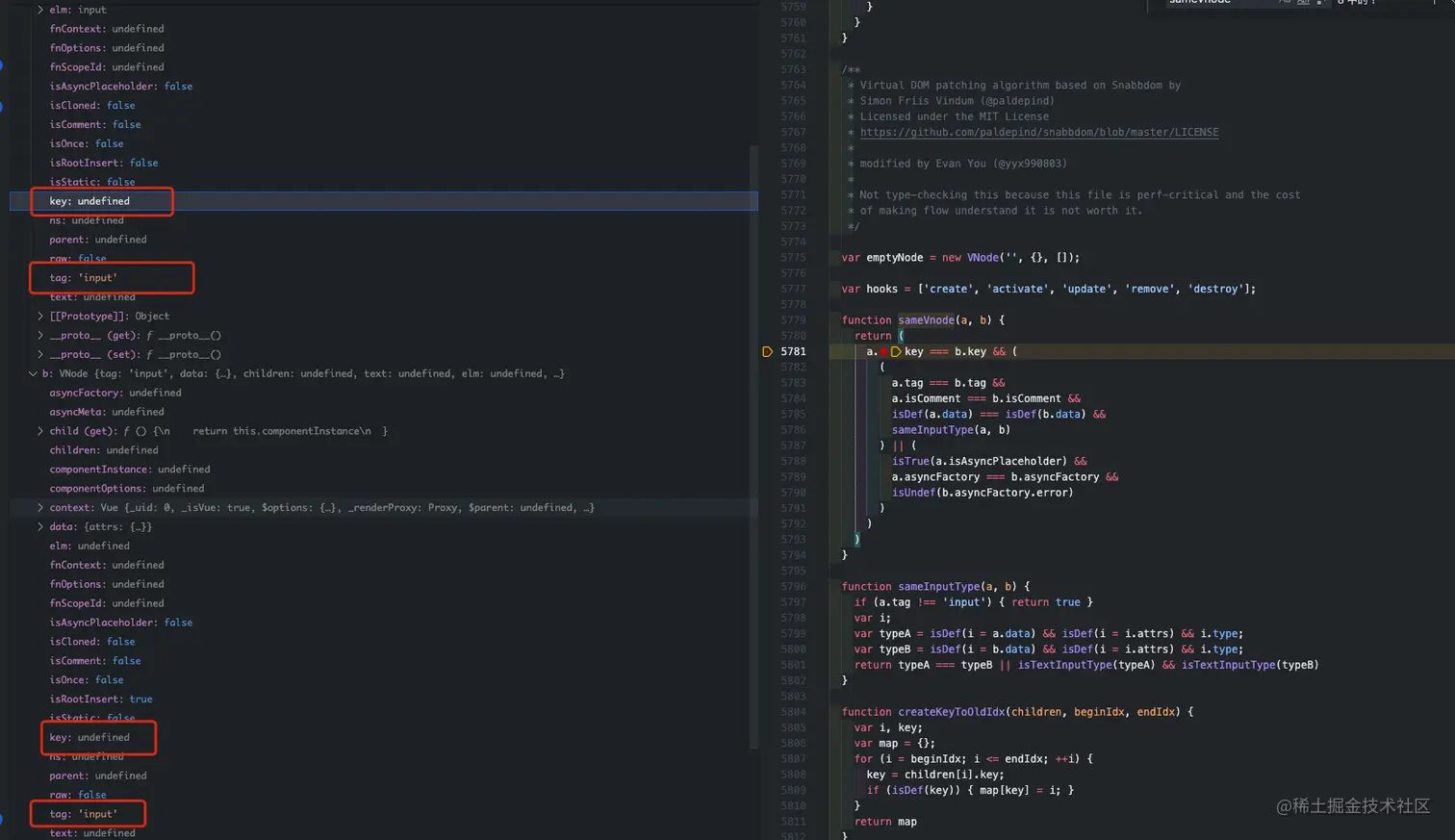Image resolution: width=1455 pixels, height=840 pixels.
Task: Click the 'return map' statement
Action: tap(885, 822)
